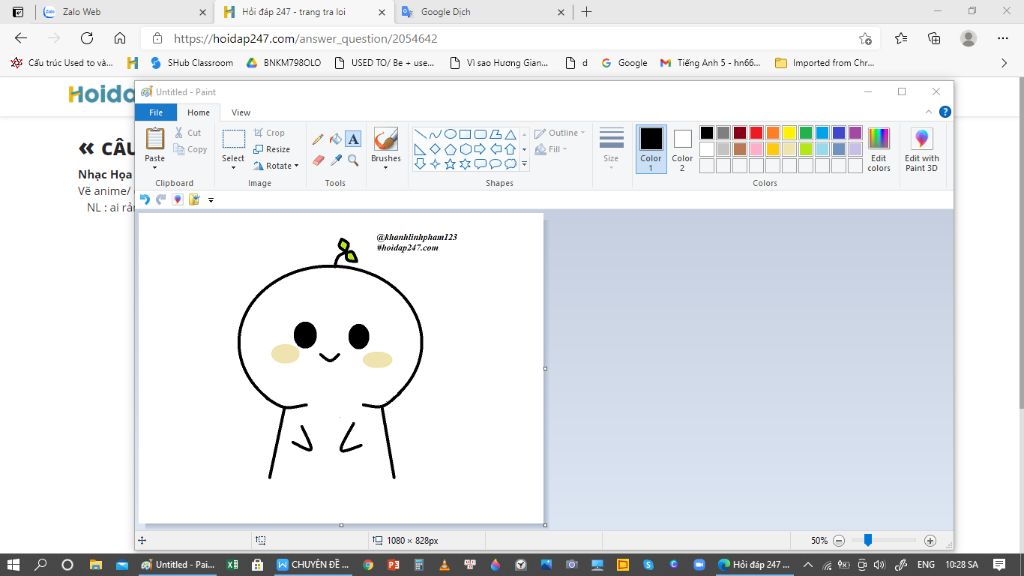Open the Outline dropdown
1024x576 pixels.
pyautogui.click(x=559, y=133)
